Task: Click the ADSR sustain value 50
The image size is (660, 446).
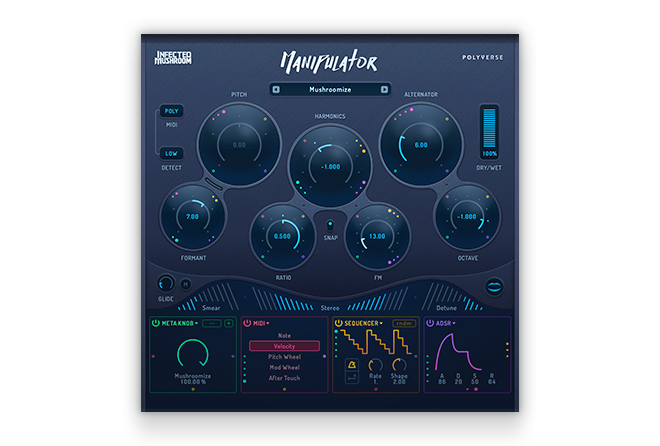Action: (475, 382)
